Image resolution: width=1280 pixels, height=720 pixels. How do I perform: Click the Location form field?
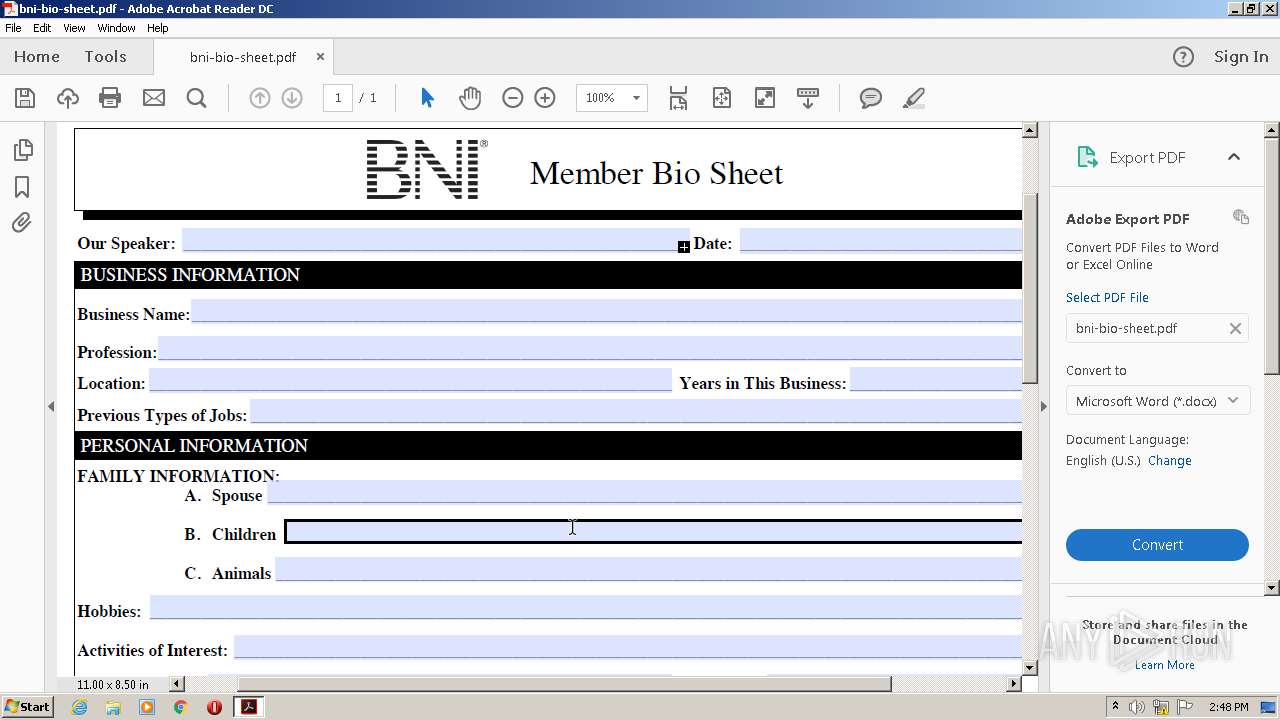click(x=410, y=380)
